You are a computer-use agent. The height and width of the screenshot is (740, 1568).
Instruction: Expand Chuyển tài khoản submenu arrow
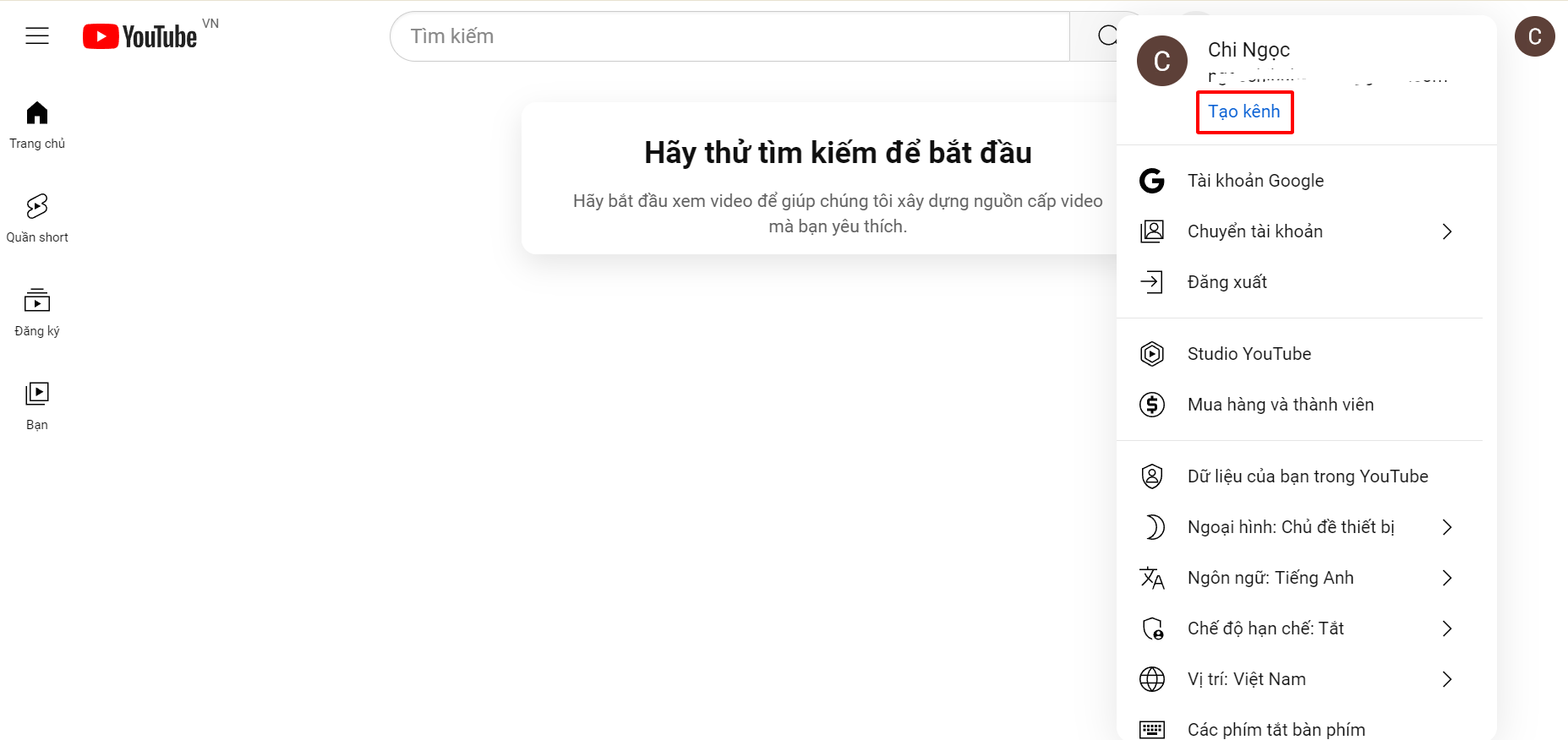(x=1447, y=231)
